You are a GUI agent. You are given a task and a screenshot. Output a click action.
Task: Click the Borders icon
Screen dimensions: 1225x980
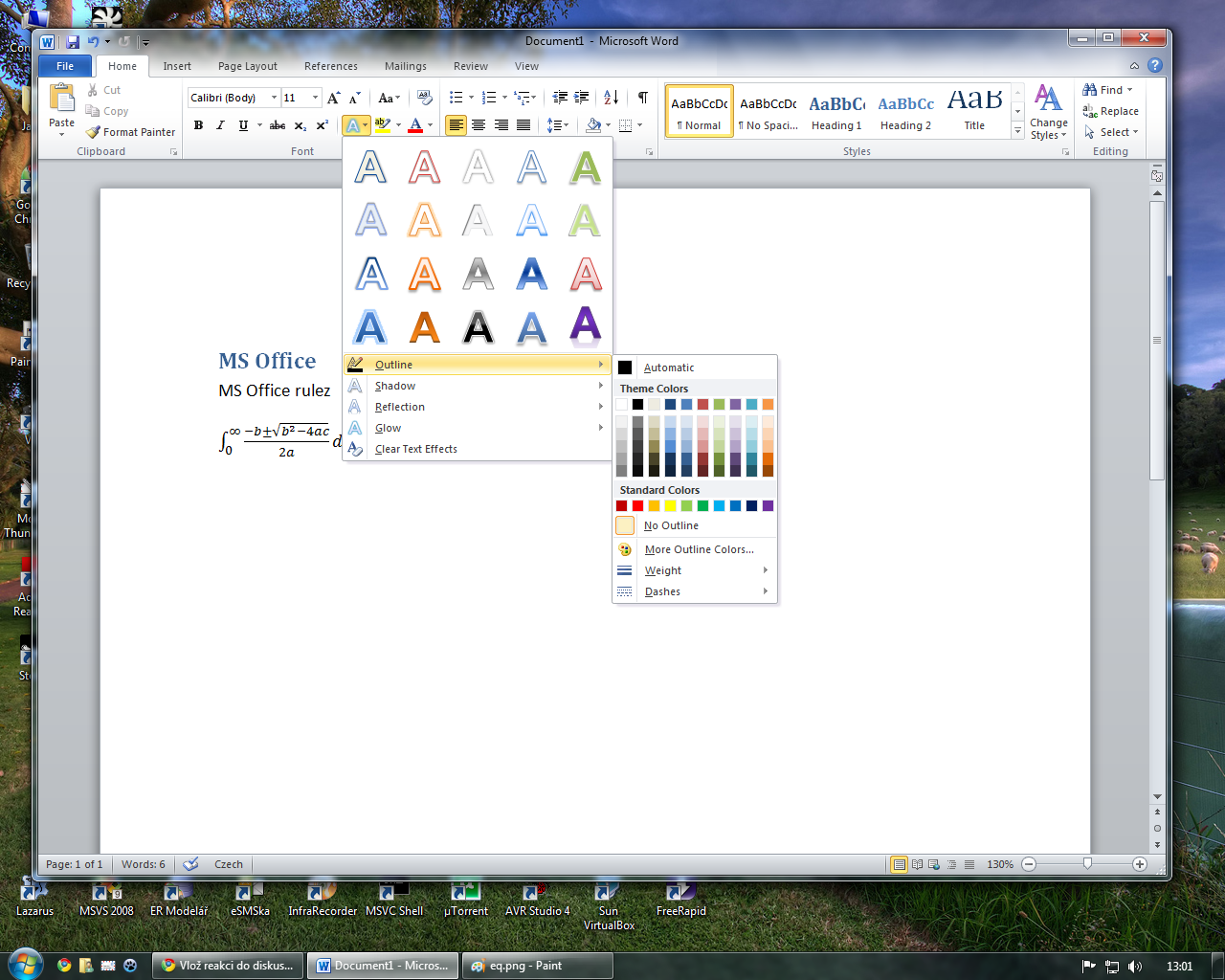tap(626, 125)
